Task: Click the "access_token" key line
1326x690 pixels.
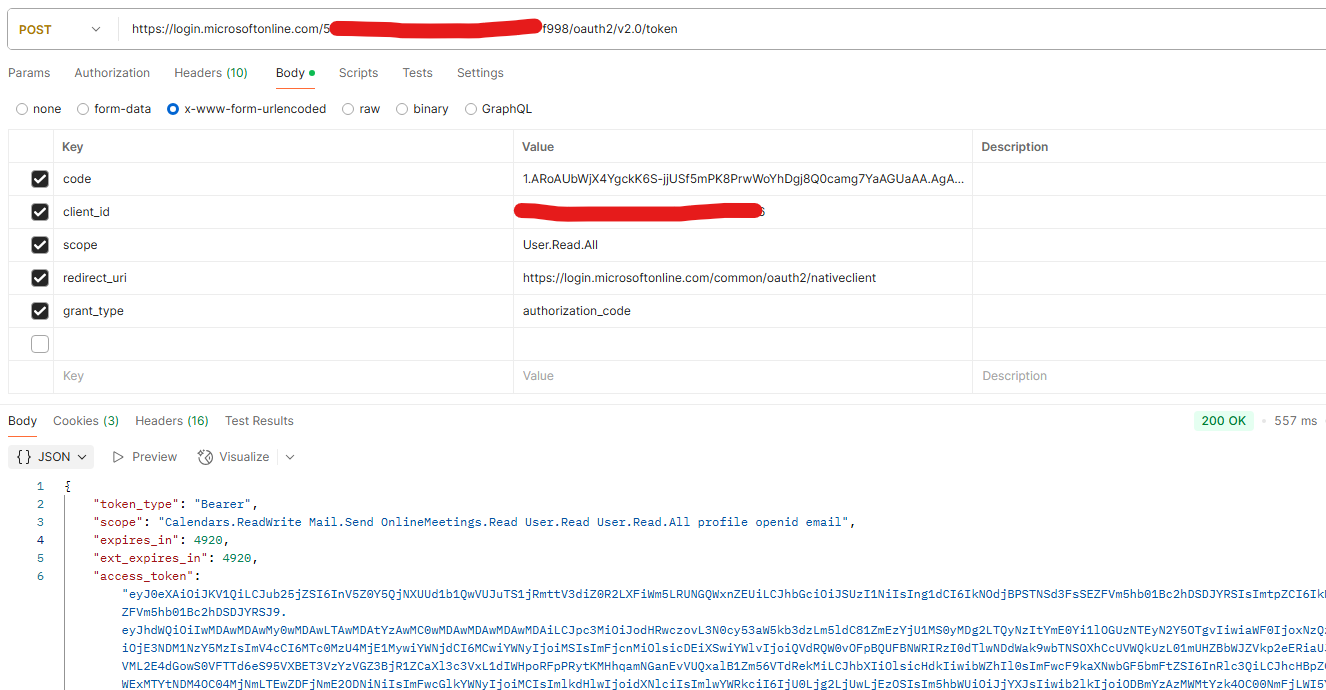Action: pyautogui.click(x=146, y=576)
